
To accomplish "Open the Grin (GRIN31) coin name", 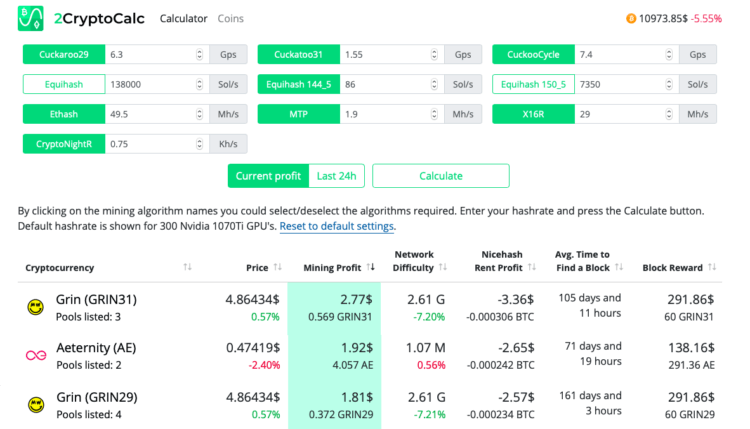I will pos(96,299).
